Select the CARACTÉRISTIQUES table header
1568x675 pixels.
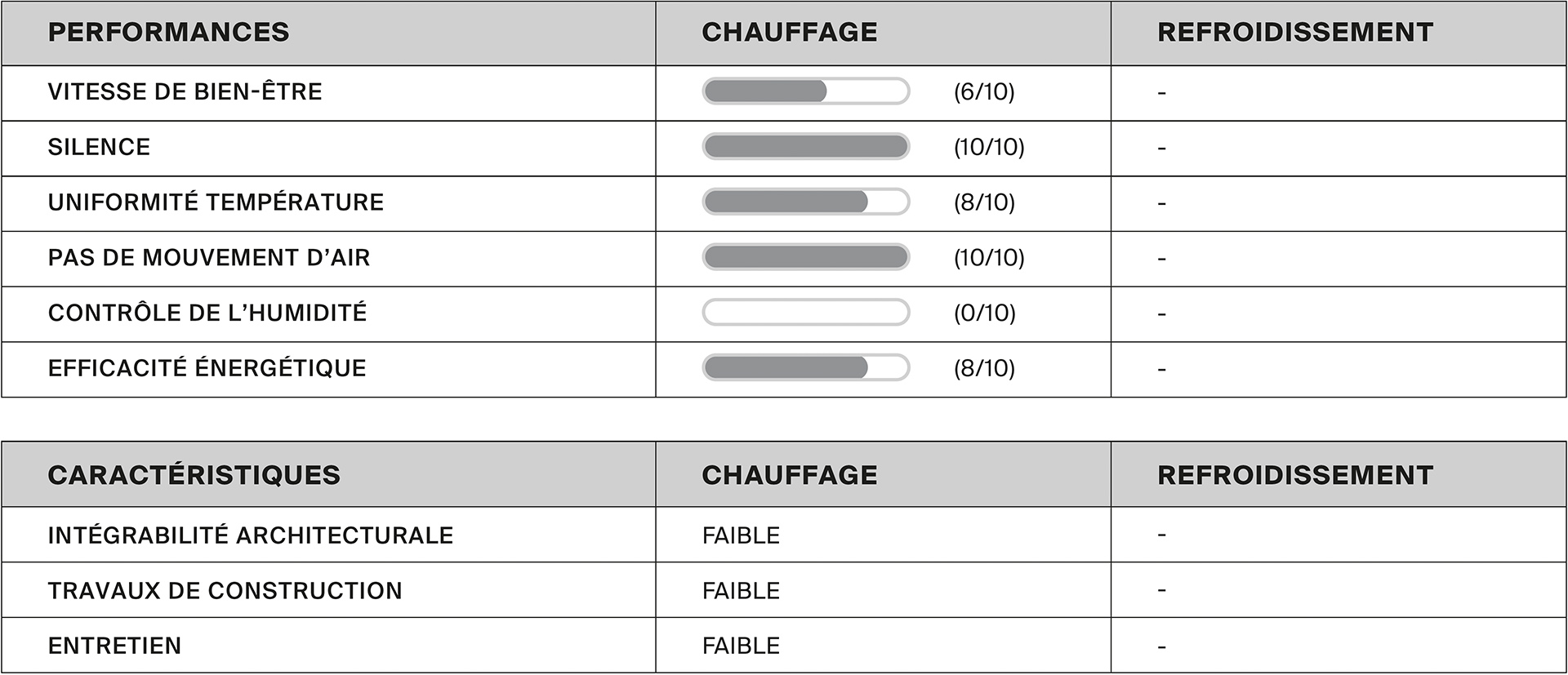click(194, 474)
